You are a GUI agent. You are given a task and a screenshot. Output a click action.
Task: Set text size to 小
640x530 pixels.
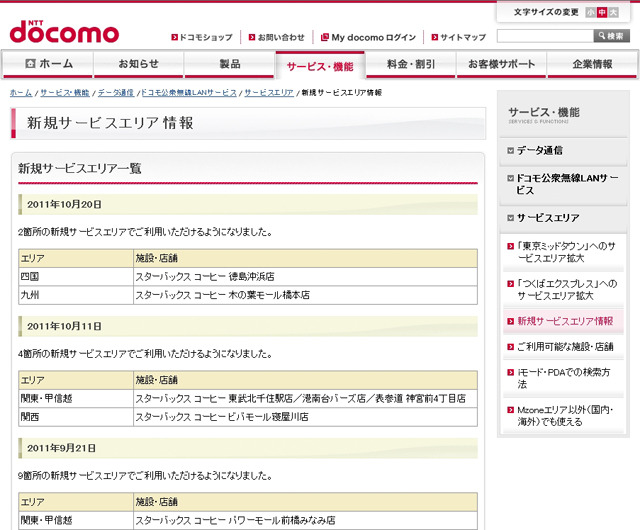coord(590,12)
